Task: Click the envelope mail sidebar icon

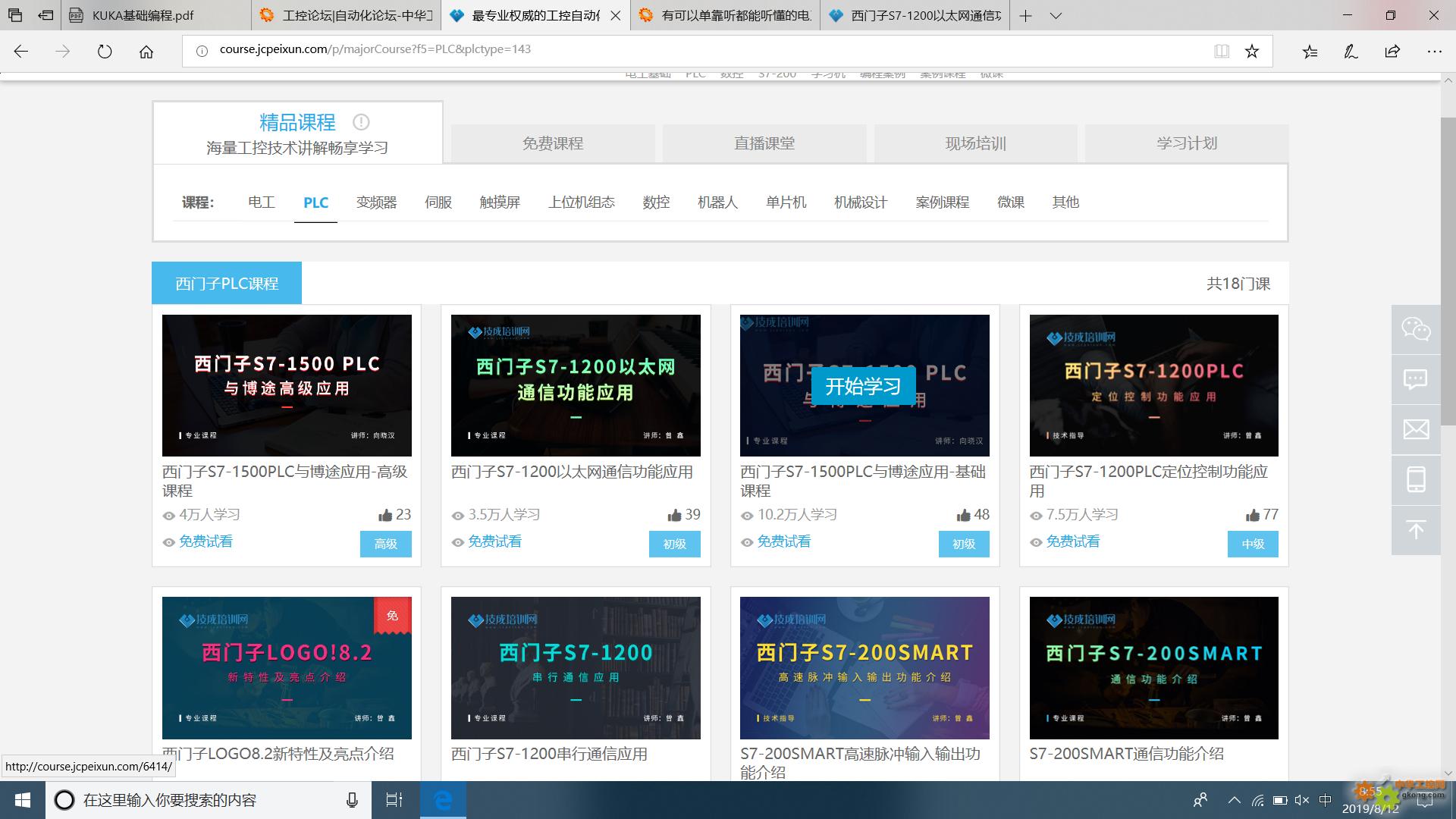Action: [1416, 429]
